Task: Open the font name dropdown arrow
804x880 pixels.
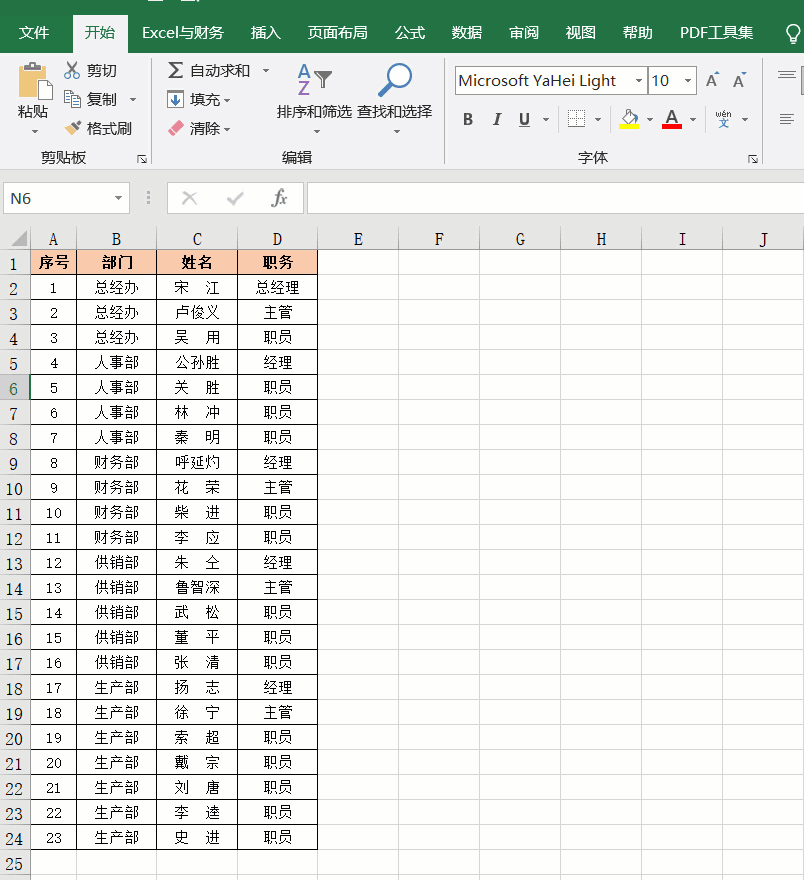Action: (638, 81)
